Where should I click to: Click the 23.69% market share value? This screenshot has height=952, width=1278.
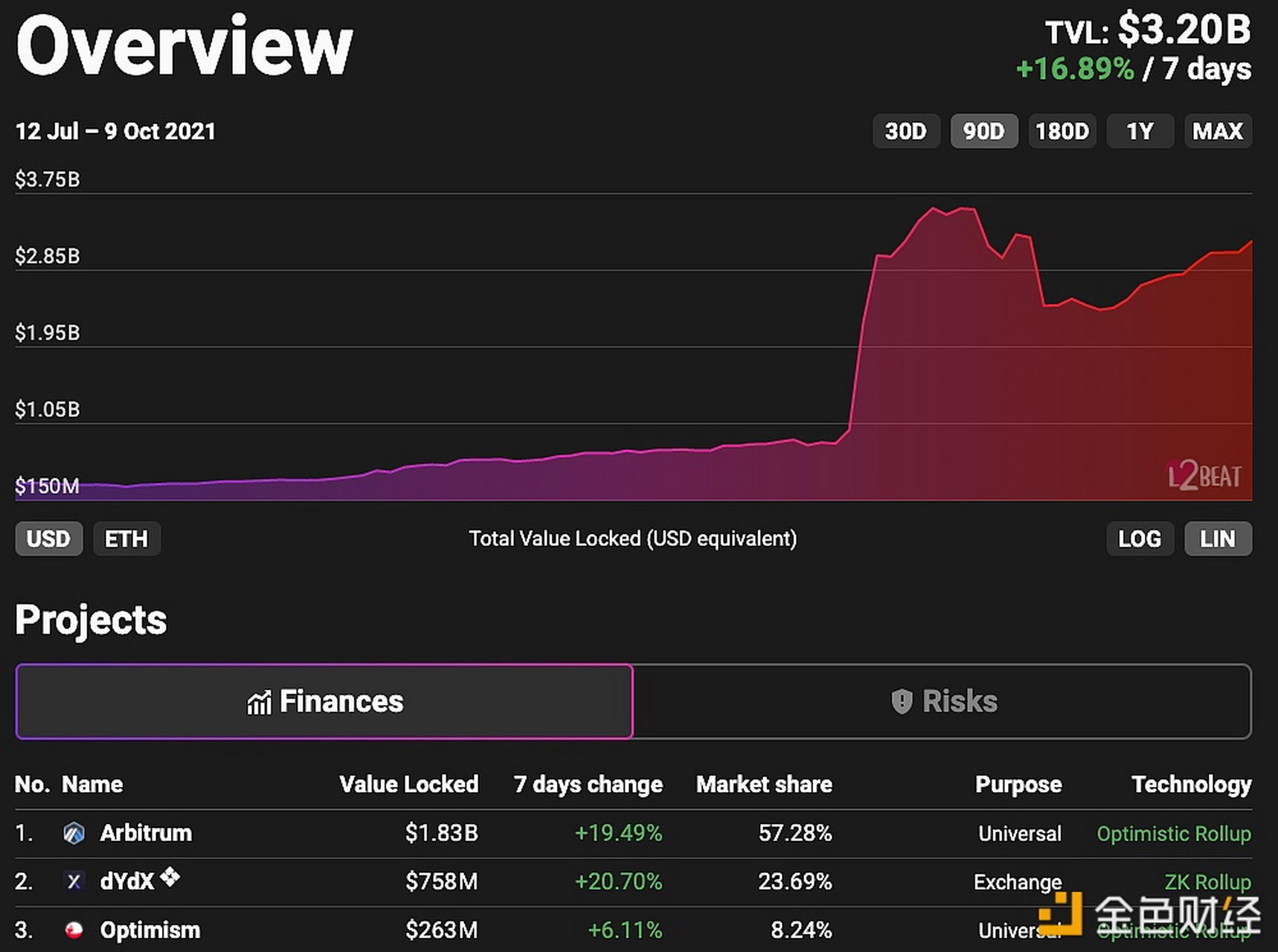(x=795, y=882)
